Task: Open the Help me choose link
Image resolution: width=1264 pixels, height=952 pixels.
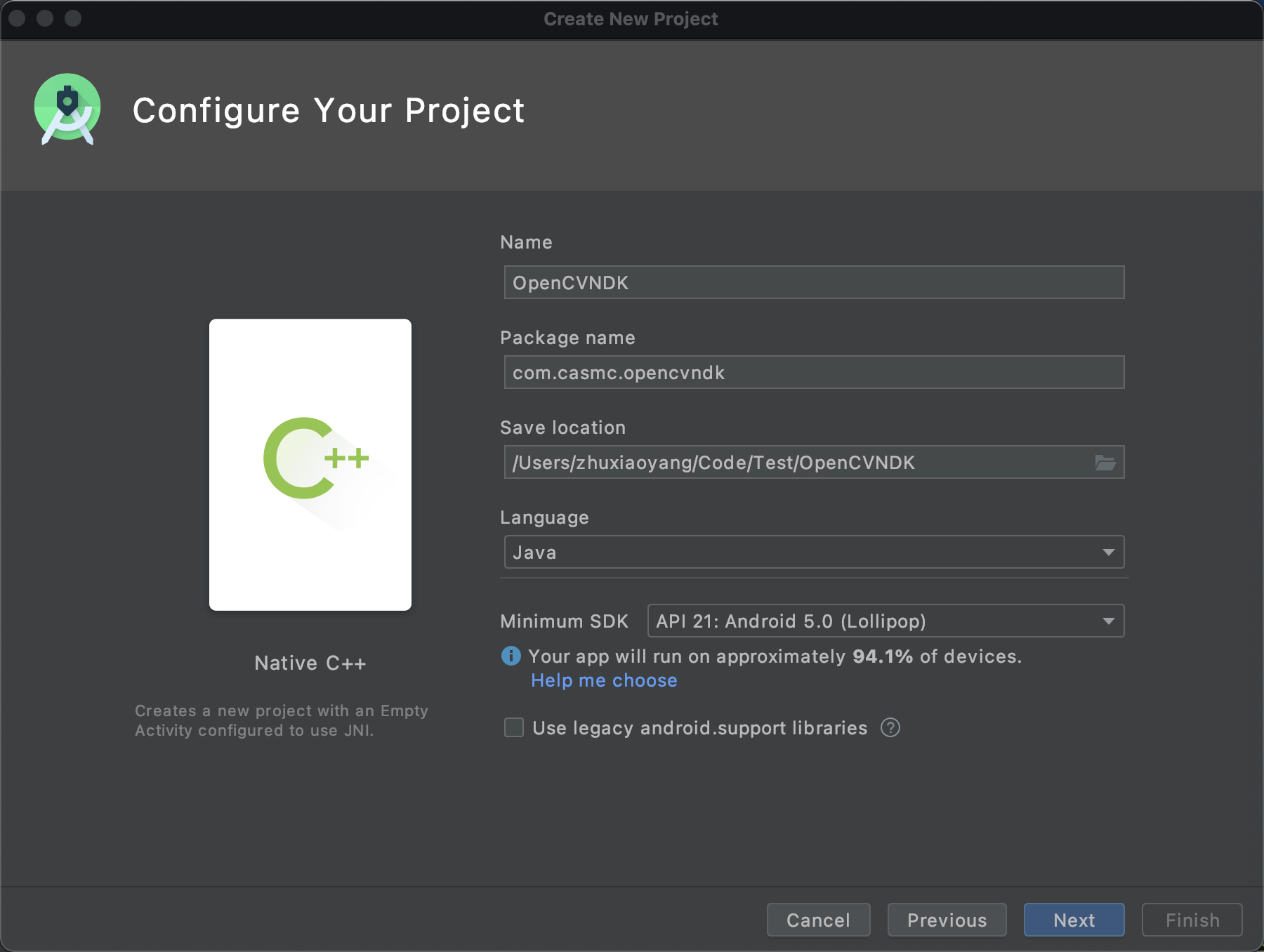Action: tap(604, 680)
